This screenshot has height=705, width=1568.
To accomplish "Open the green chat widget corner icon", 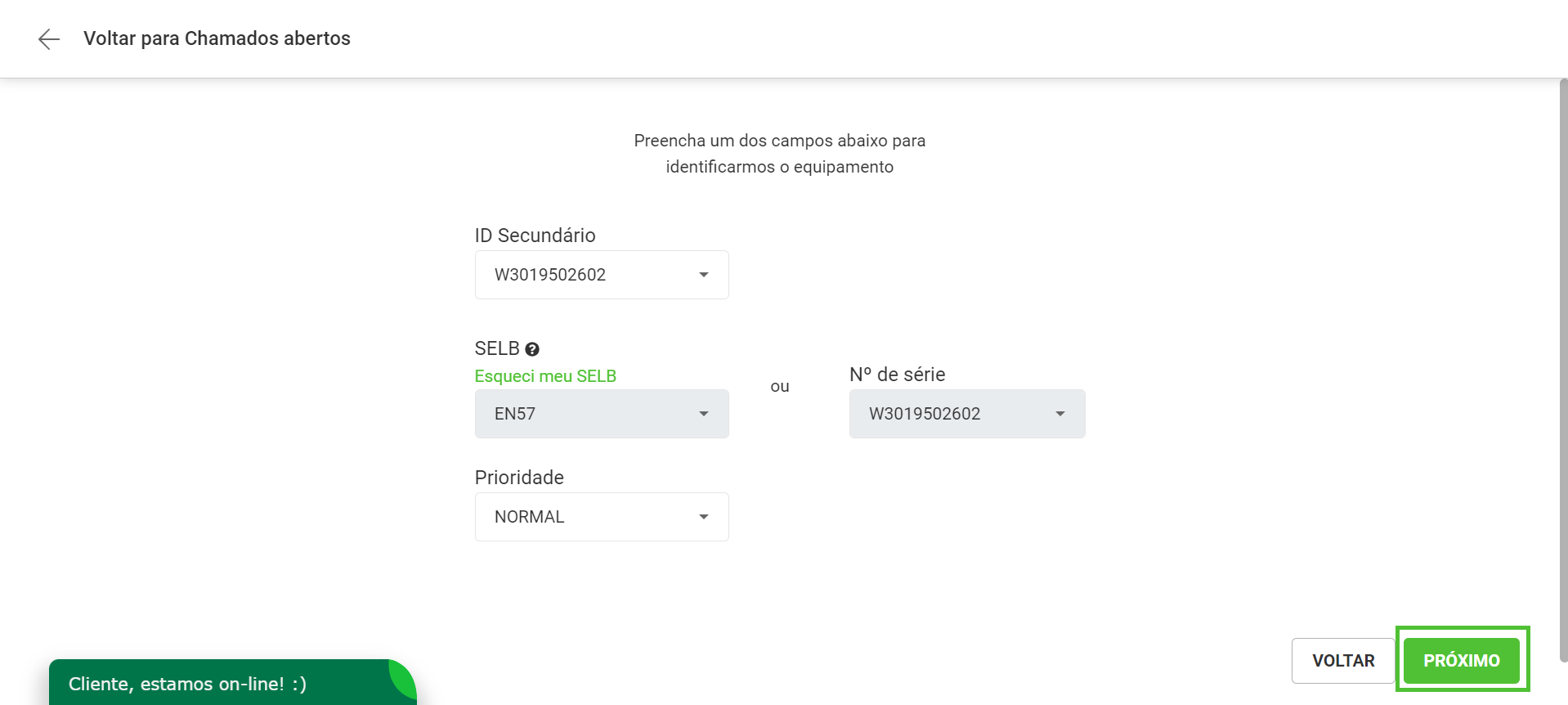I will pos(402,678).
